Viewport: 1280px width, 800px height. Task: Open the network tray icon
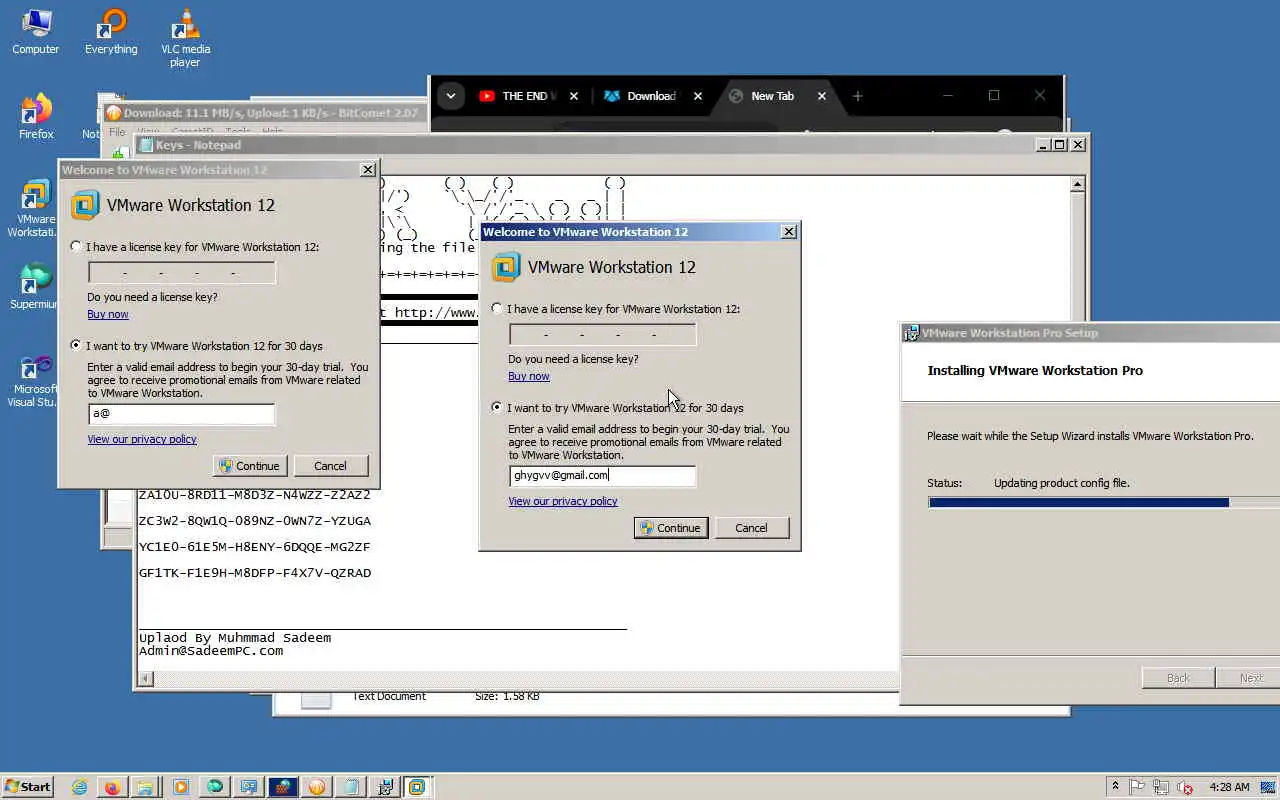[x=1160, y=787]
